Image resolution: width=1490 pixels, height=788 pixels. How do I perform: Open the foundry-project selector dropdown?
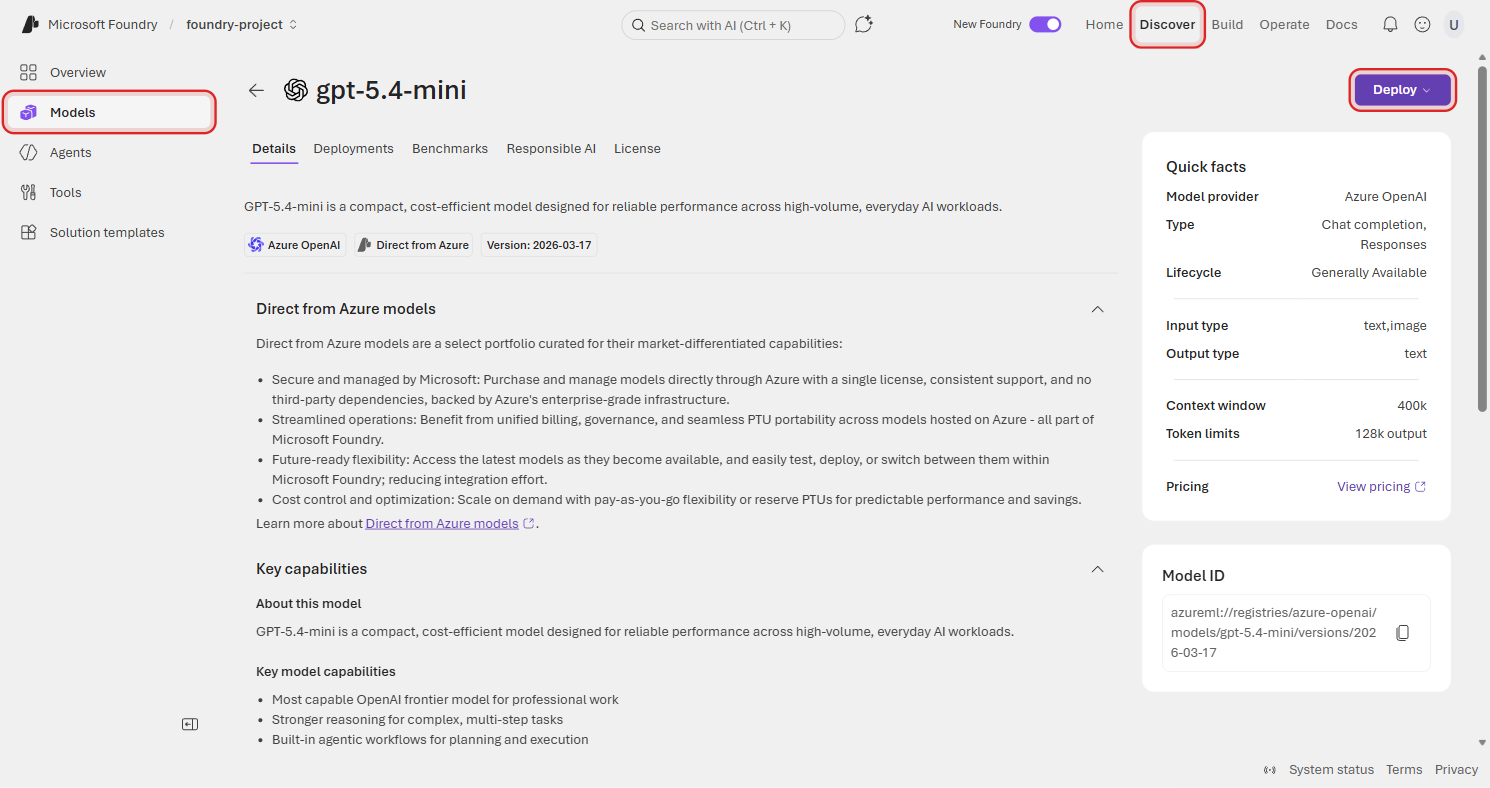242,25
